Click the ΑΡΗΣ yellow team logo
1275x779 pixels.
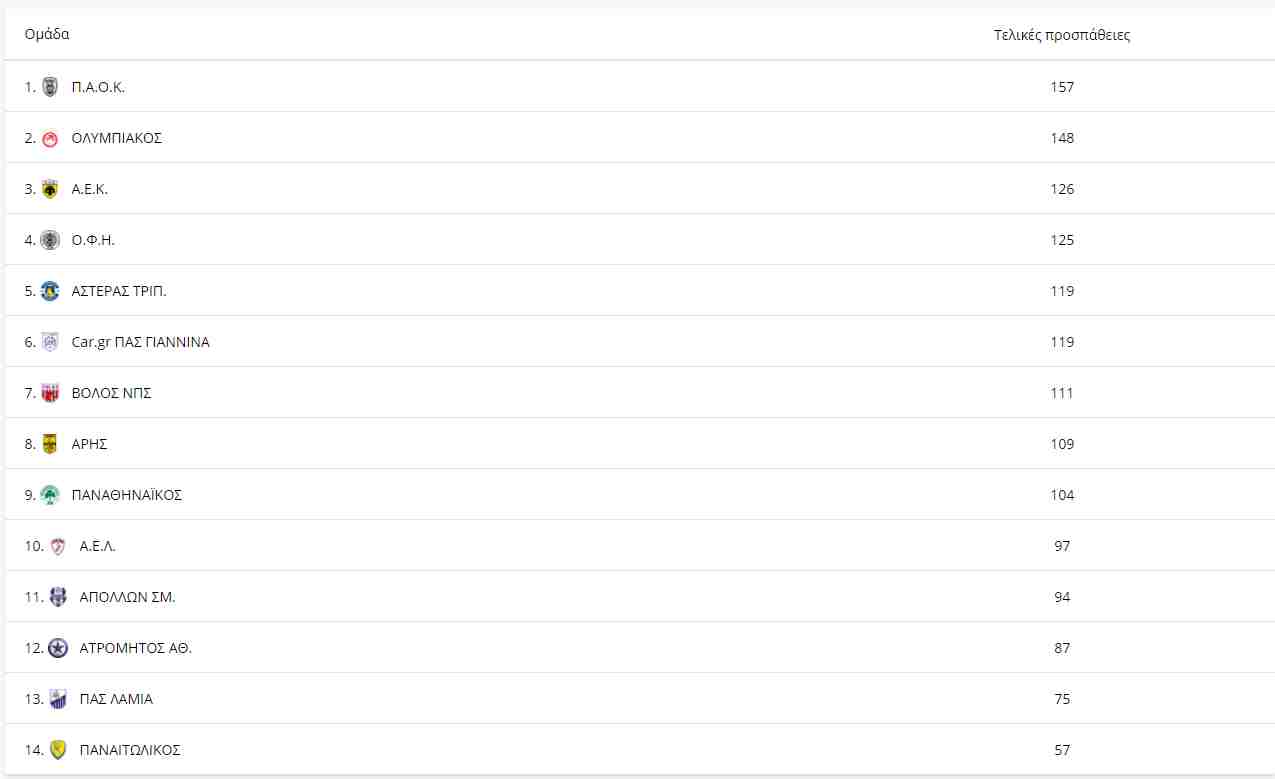click(x=50, y=444)
